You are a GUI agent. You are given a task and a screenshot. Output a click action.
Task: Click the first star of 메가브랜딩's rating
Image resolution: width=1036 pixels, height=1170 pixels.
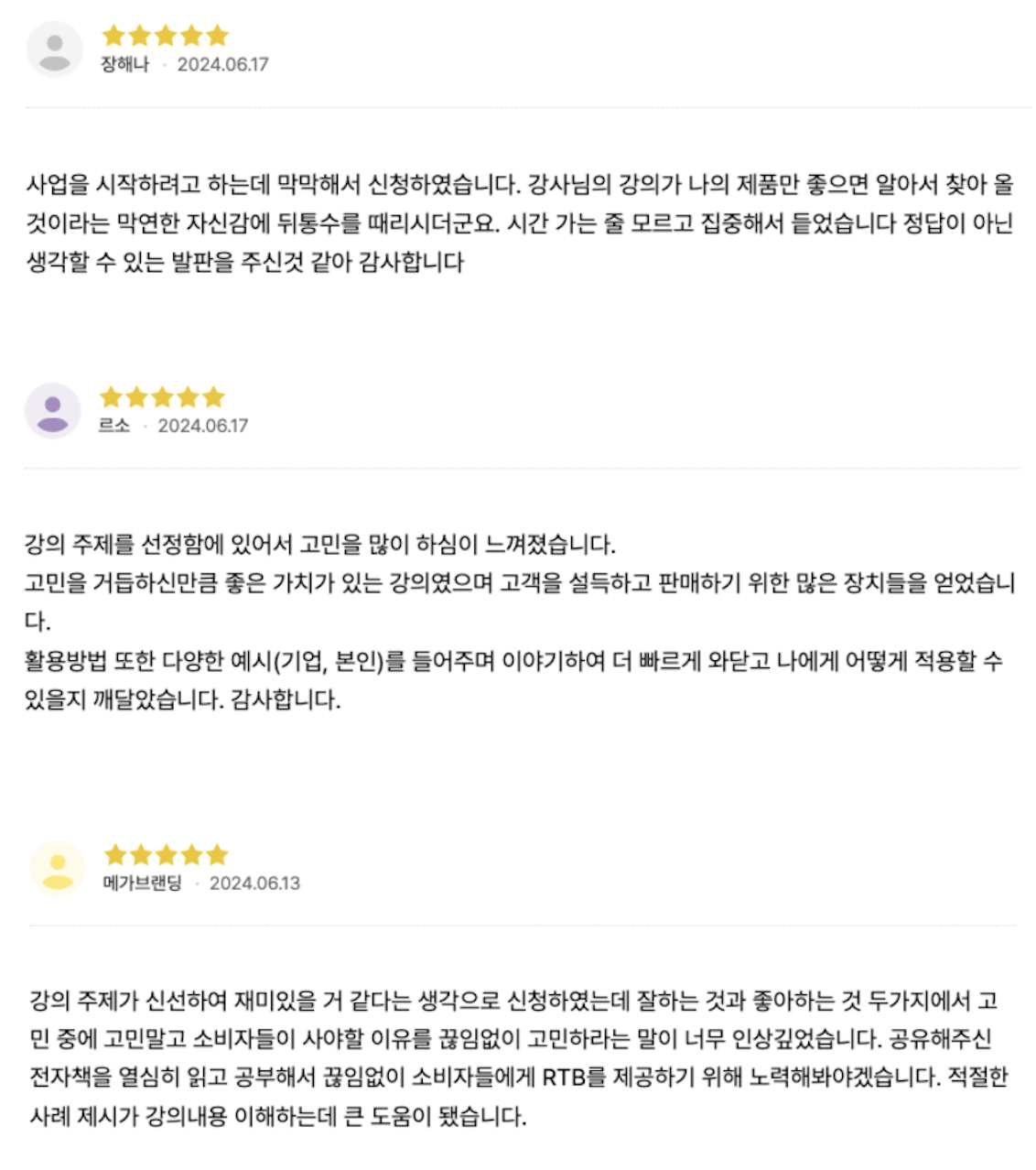[115, 855]
